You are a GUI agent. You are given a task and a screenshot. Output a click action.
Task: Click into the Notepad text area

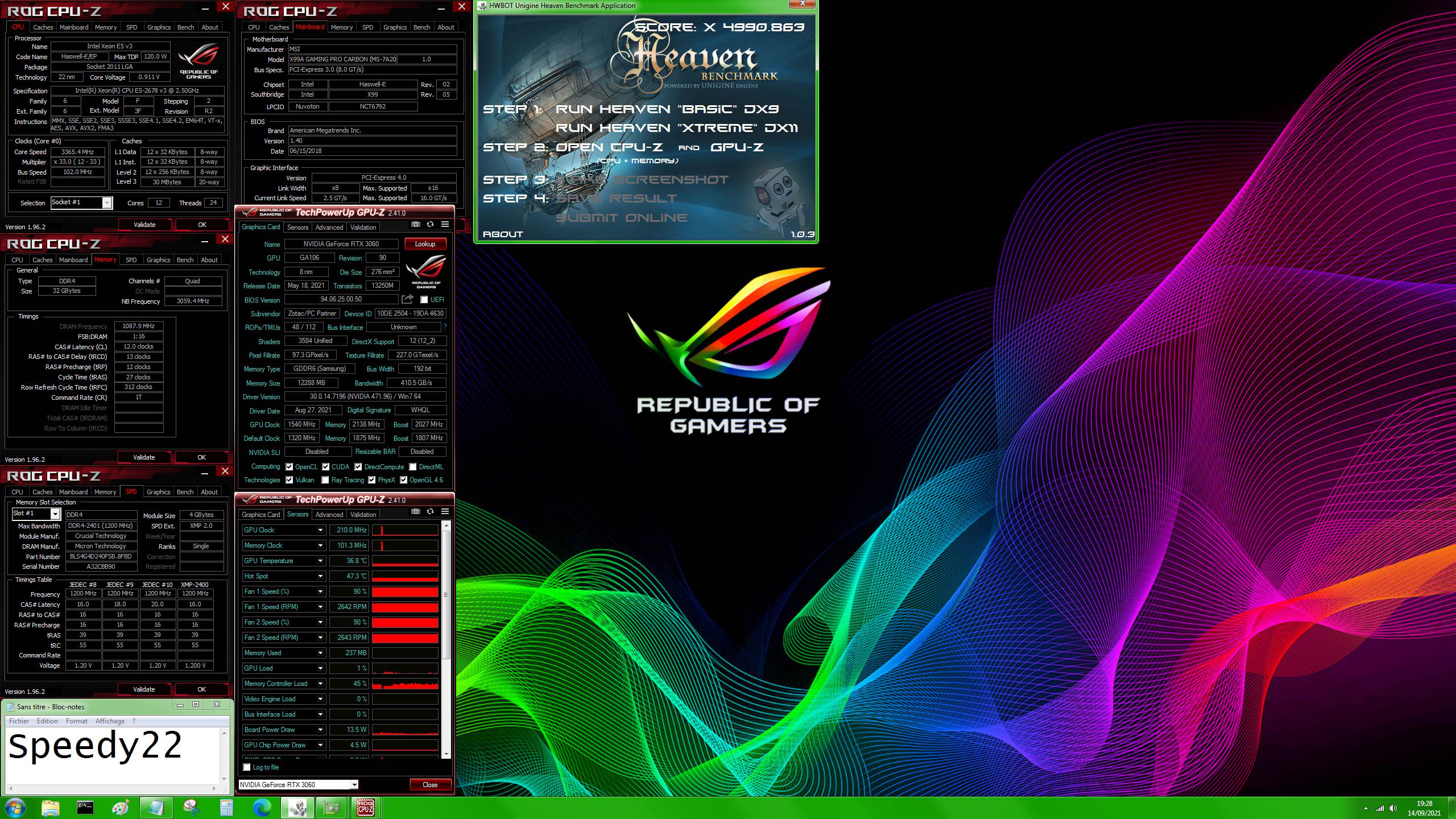pos(113,756)
